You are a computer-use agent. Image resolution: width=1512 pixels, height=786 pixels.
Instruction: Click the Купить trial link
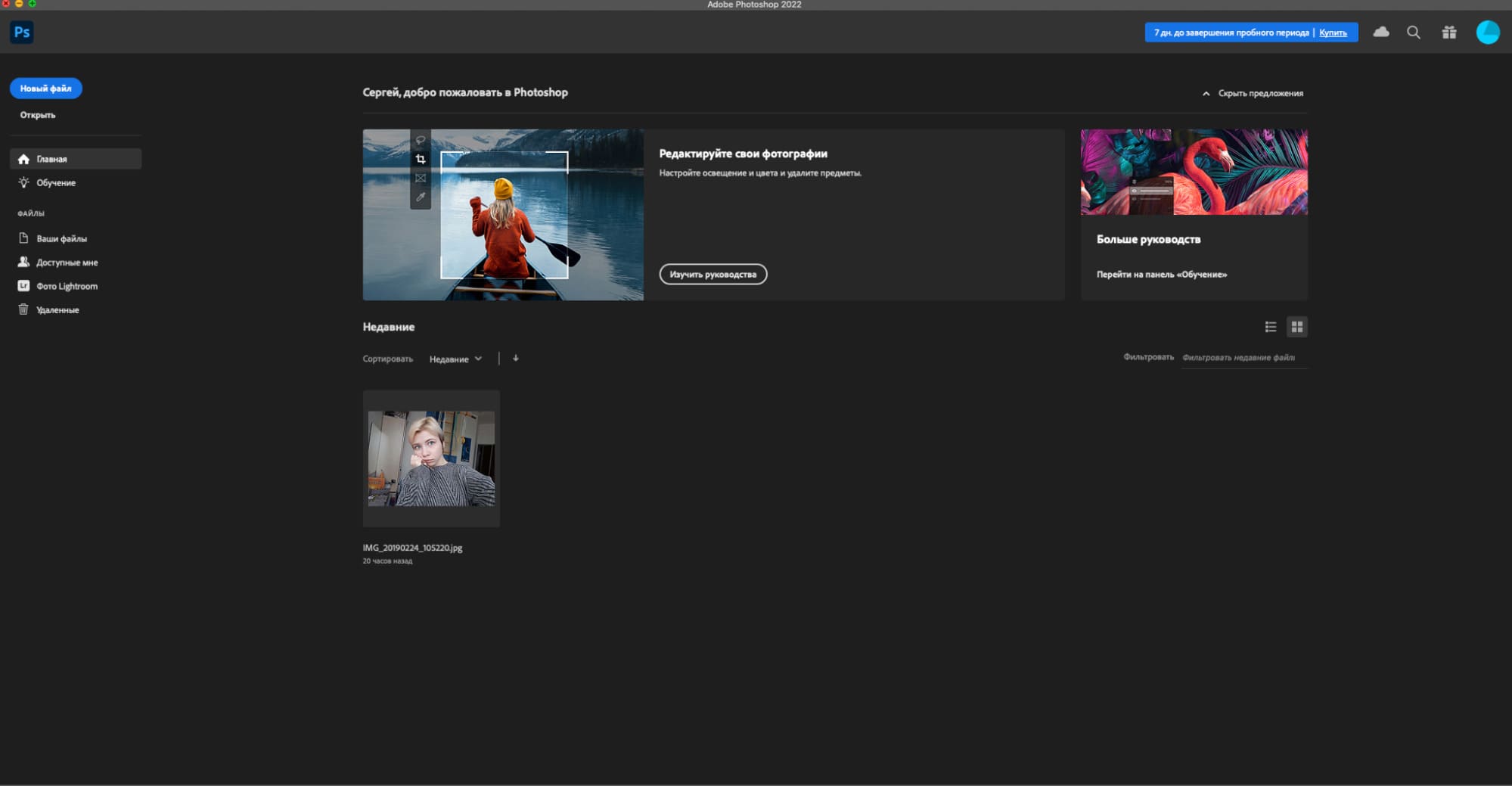[x=1333, y=33]
